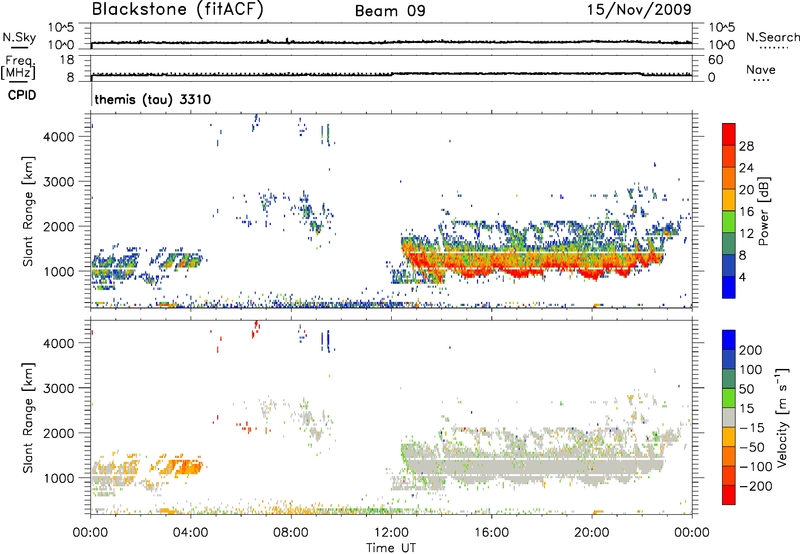Click the '-100' label on the Velocity colorbar
The image size is (800, 554).
(x=756, y=467)
